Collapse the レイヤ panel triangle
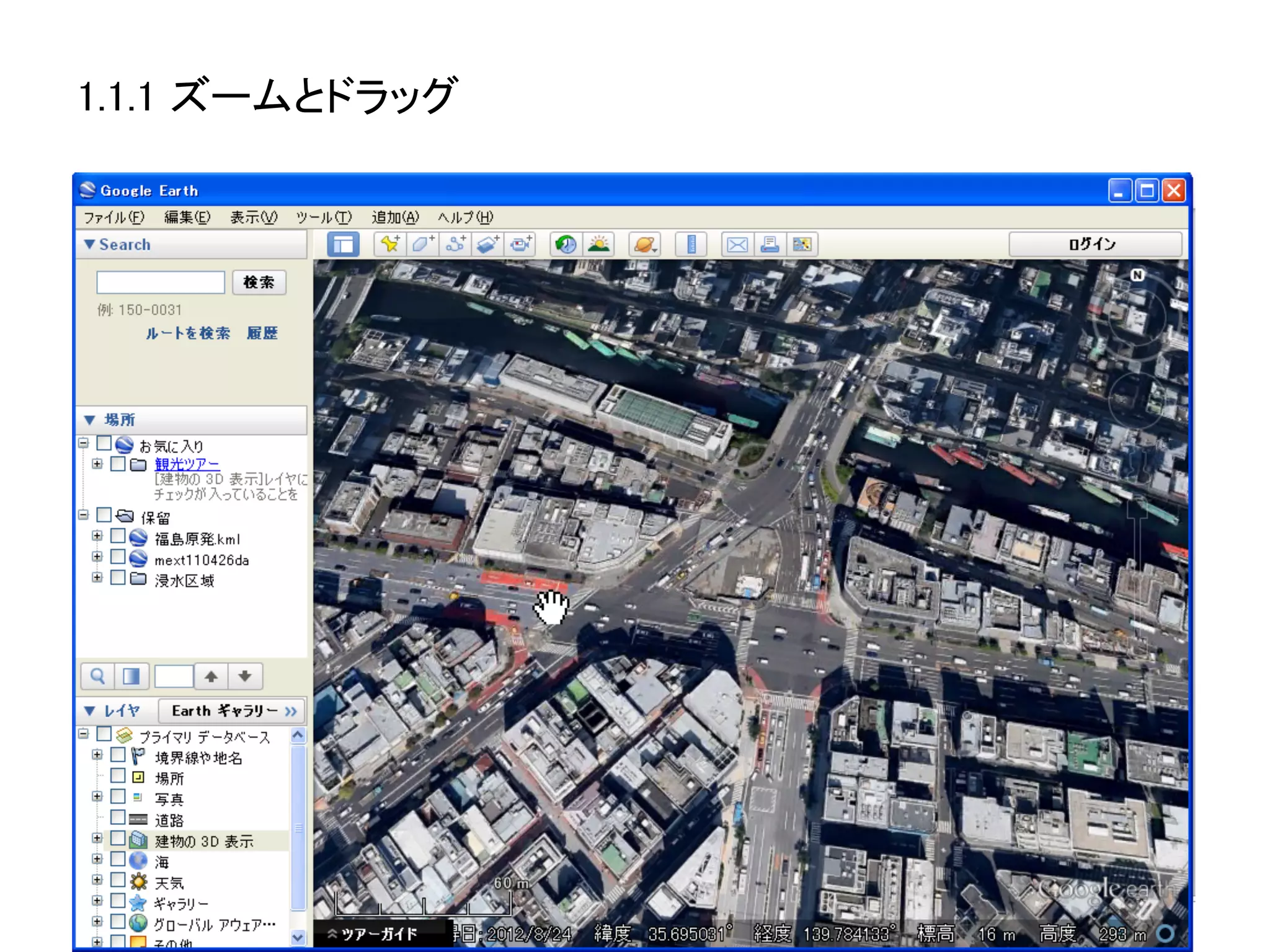Screen dimensions: 1270x952 (x=90, y=710)
